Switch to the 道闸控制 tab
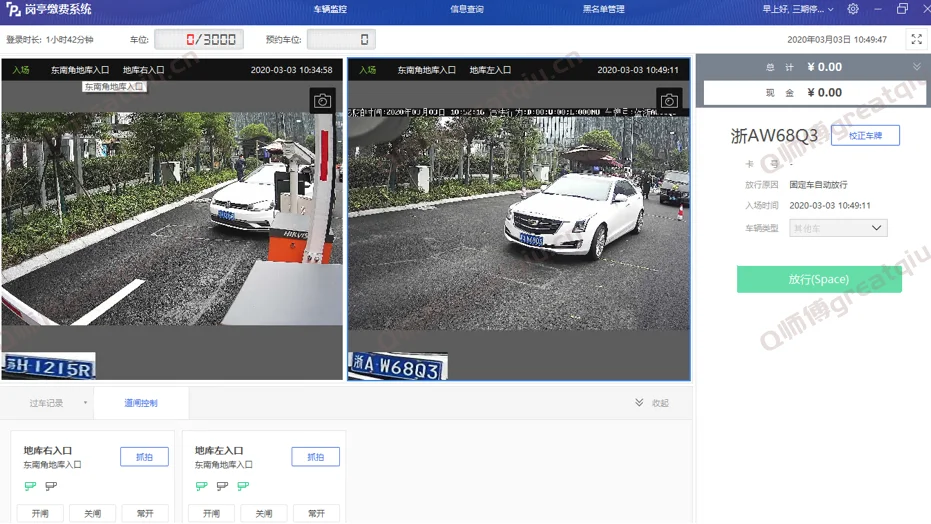 coord(141,403)
